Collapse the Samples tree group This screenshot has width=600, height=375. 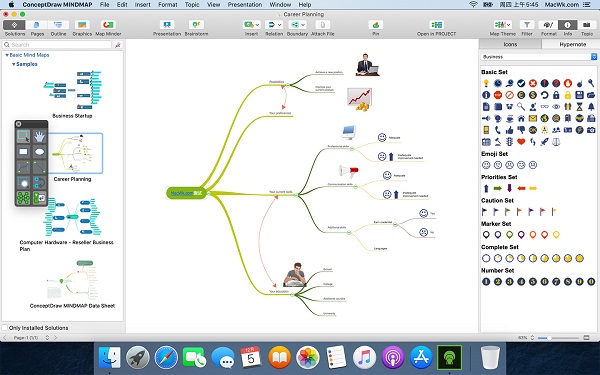point(14,64)
